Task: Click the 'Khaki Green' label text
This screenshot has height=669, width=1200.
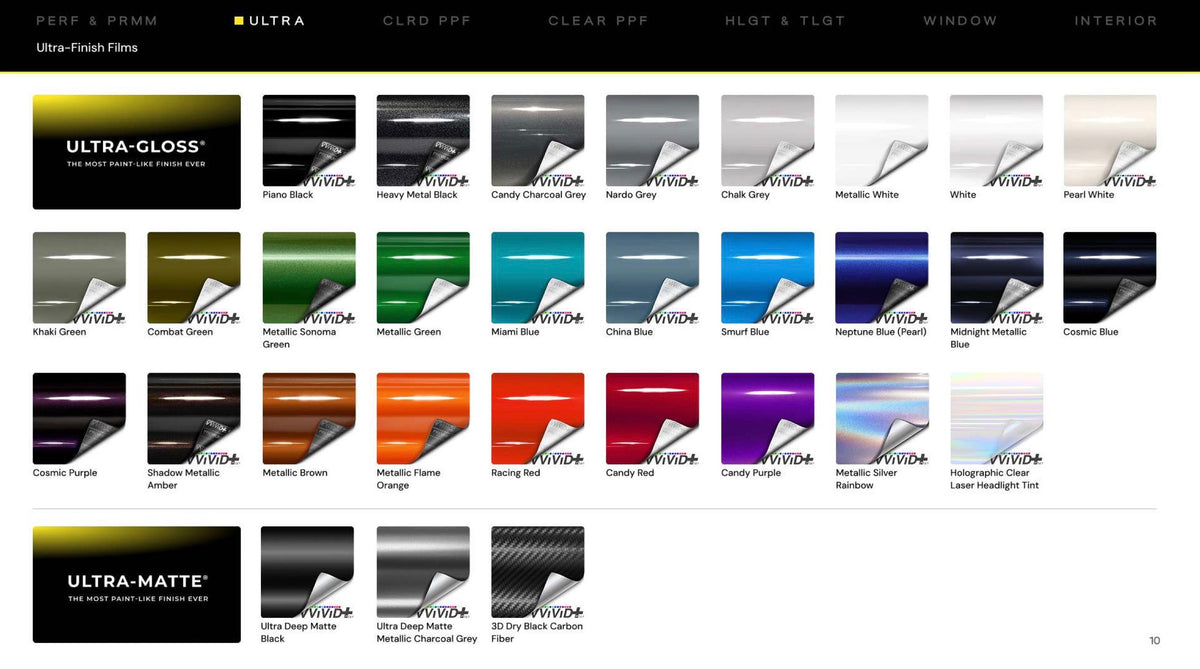Action: [x=60, y=332]
